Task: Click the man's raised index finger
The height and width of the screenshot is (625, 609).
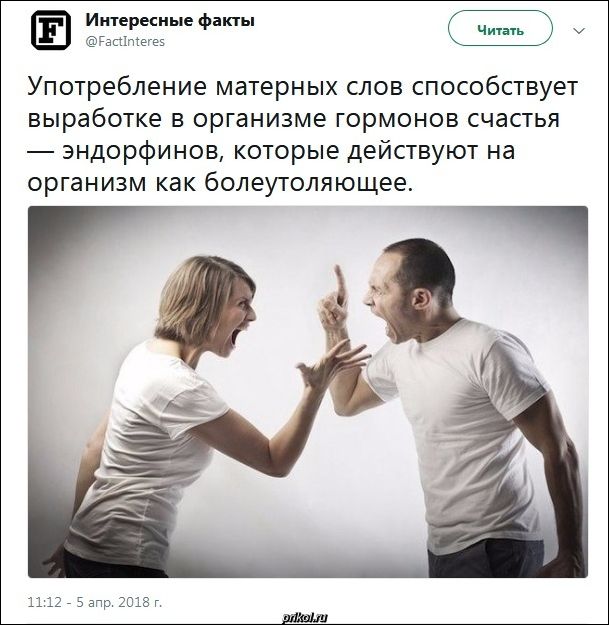Action: pos(341,285)
